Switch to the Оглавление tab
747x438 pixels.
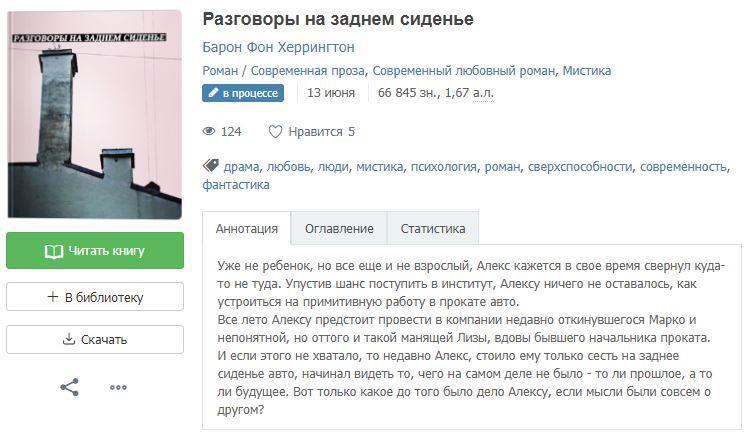point(339,229)
